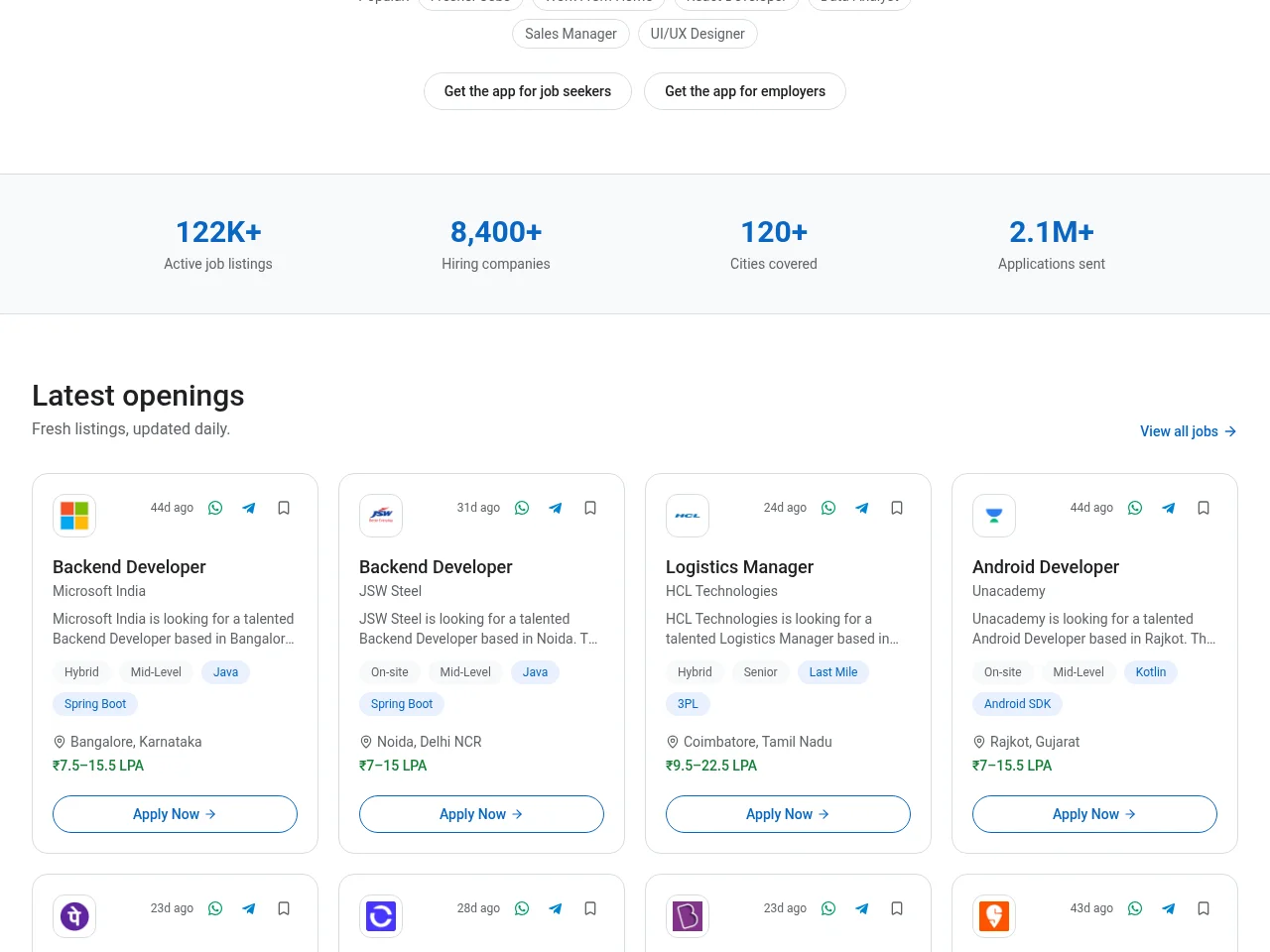The height and width of the screenshot is (952, 1270).
Task: Click the Microsoft India company logo
Action: (74, 516)
